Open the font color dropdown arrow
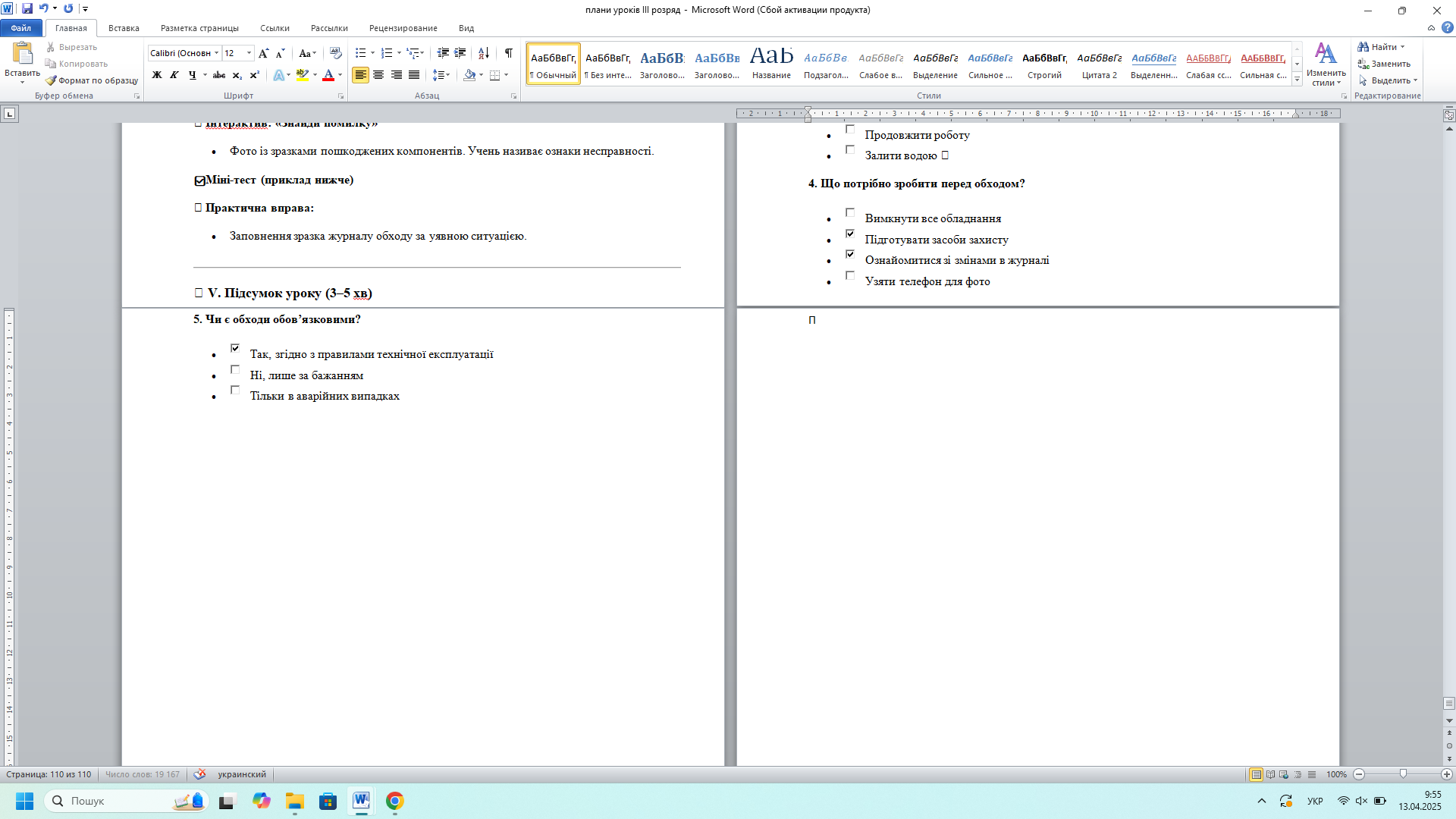 coord(340,75)
